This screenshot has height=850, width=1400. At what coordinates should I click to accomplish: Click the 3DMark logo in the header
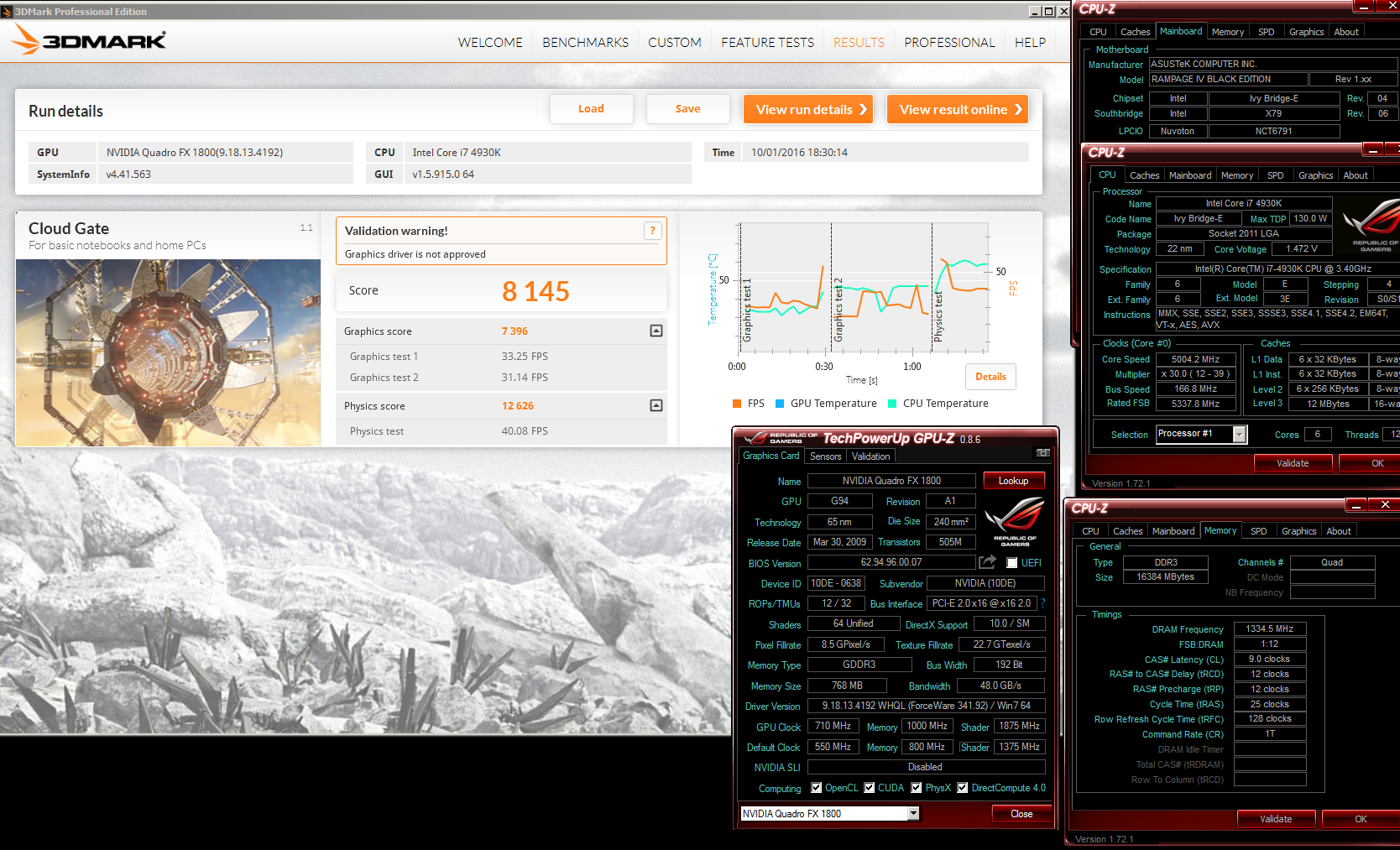pos(89,39)
